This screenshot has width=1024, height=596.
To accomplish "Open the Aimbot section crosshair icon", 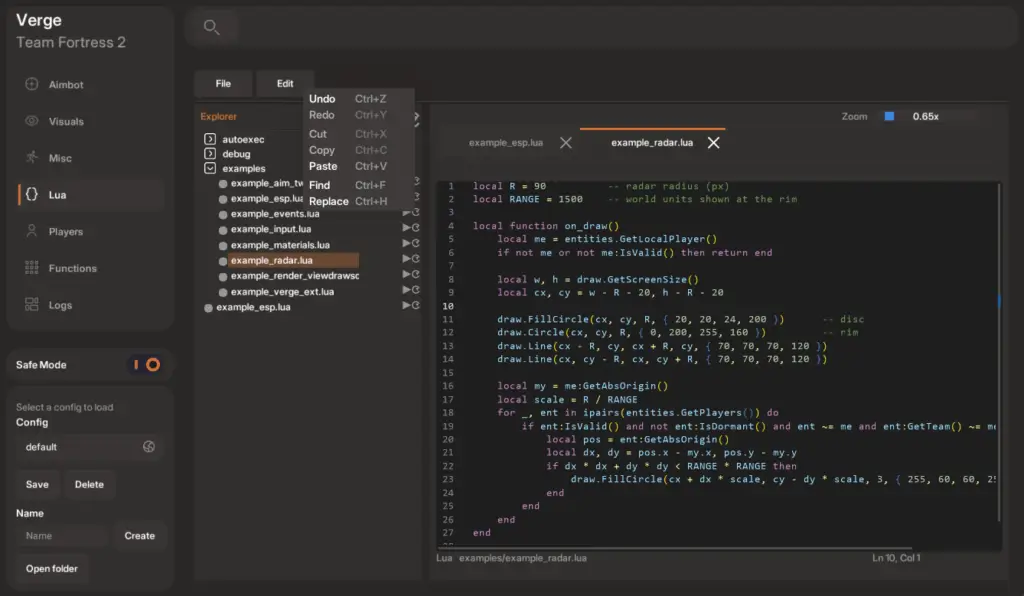I will click(x=31, y=84).
